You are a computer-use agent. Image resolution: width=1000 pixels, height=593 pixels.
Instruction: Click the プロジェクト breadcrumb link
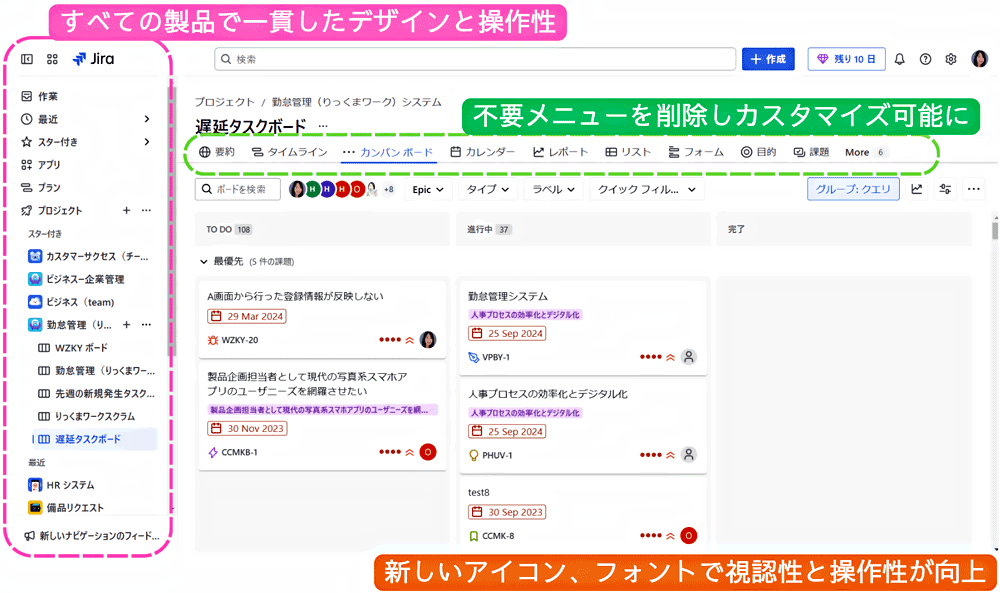[x=224, y=102]
